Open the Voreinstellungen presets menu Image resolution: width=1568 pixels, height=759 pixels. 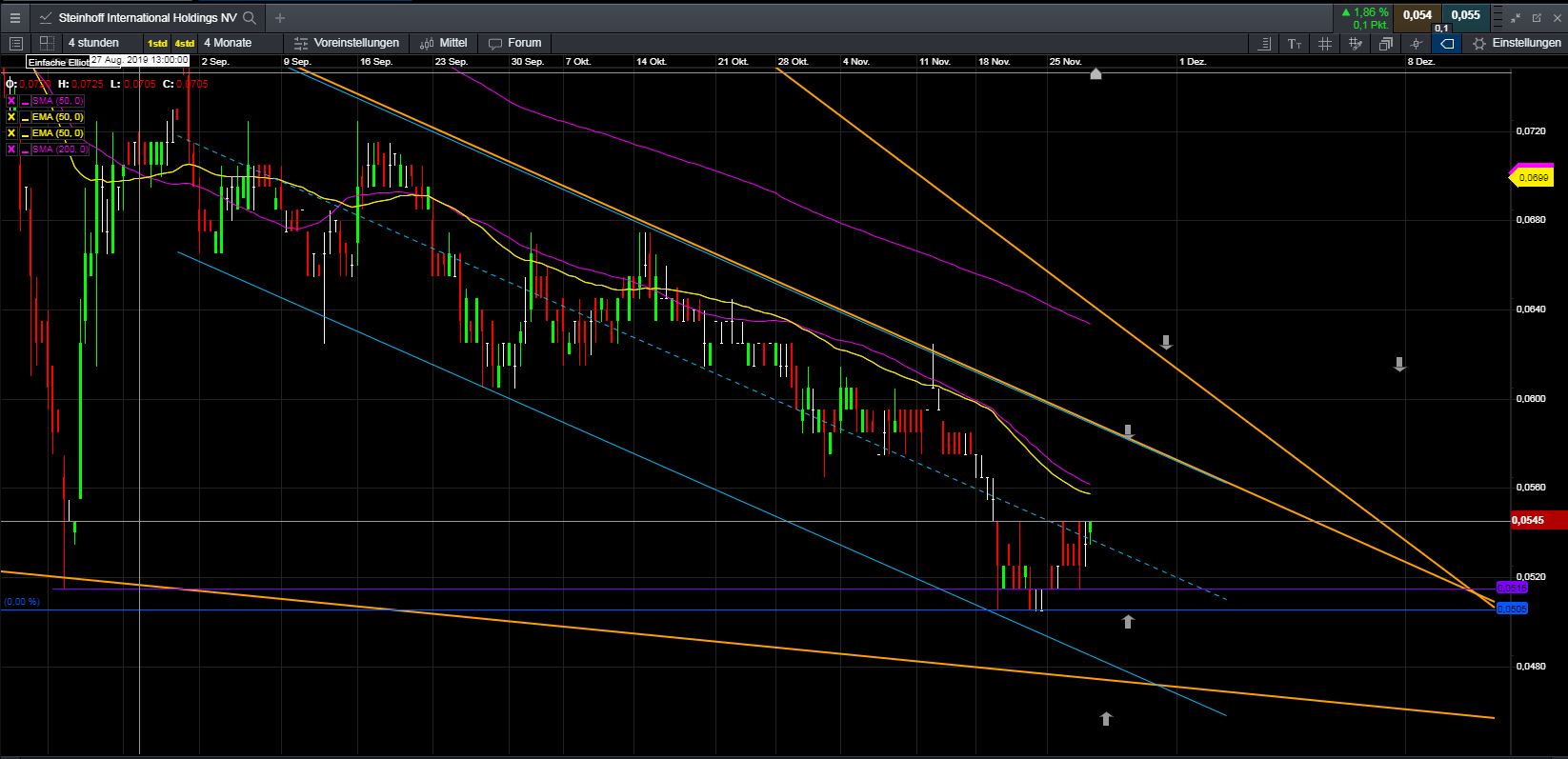(x=347, y=43)
